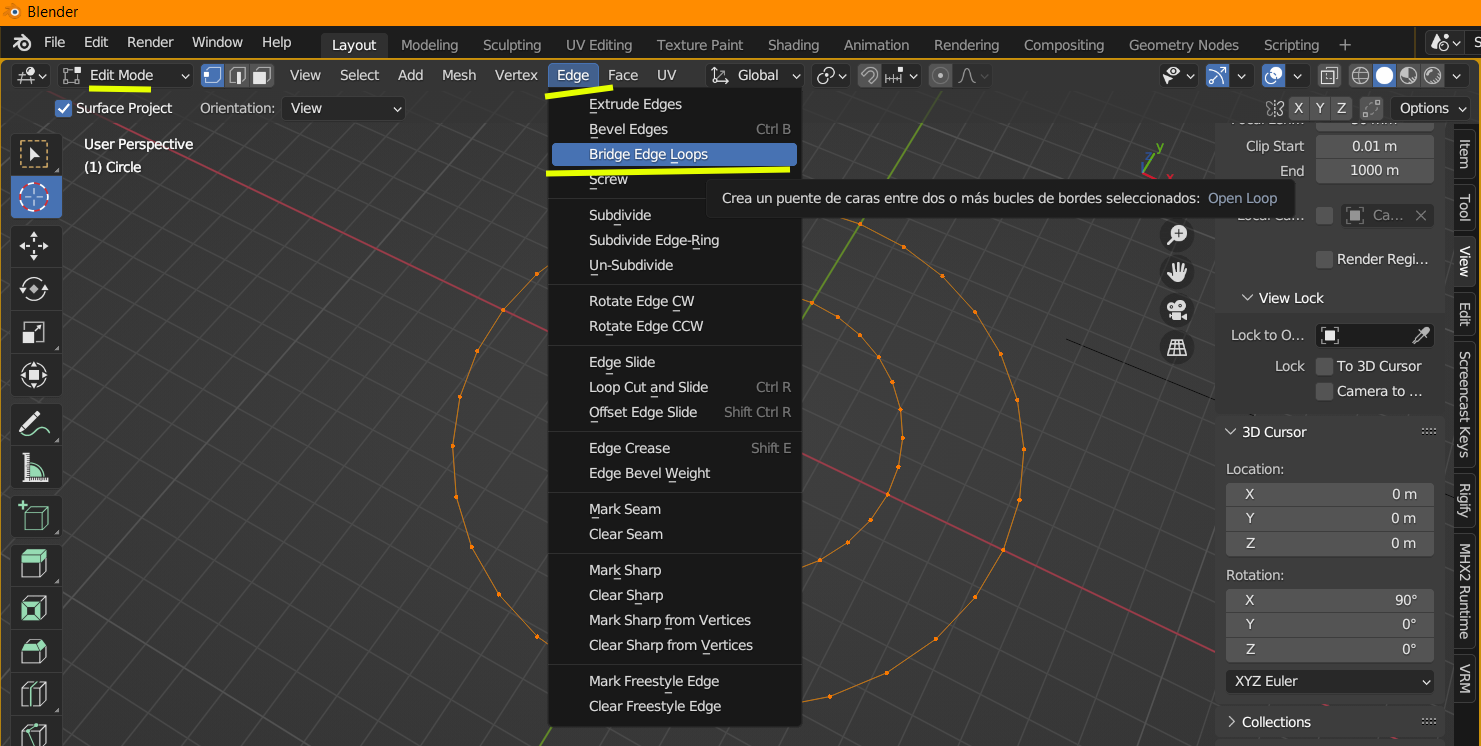
Task: Pick the Scale tool in the toolbar
Action: coord(34,332)
